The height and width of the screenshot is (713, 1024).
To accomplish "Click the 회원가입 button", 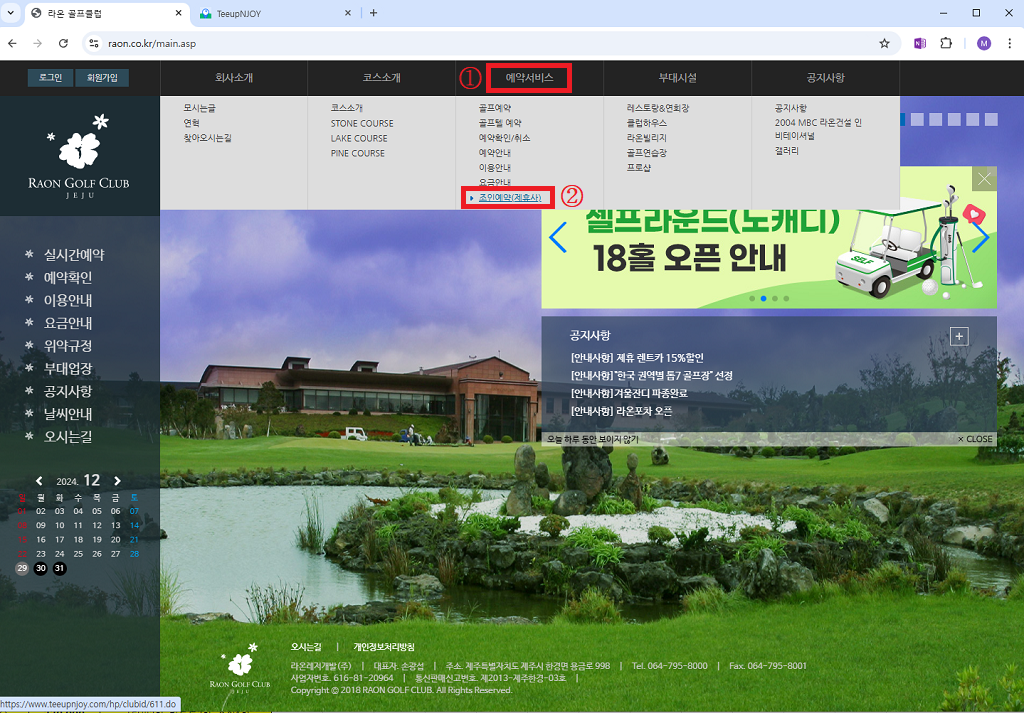I will pos(102,78).
